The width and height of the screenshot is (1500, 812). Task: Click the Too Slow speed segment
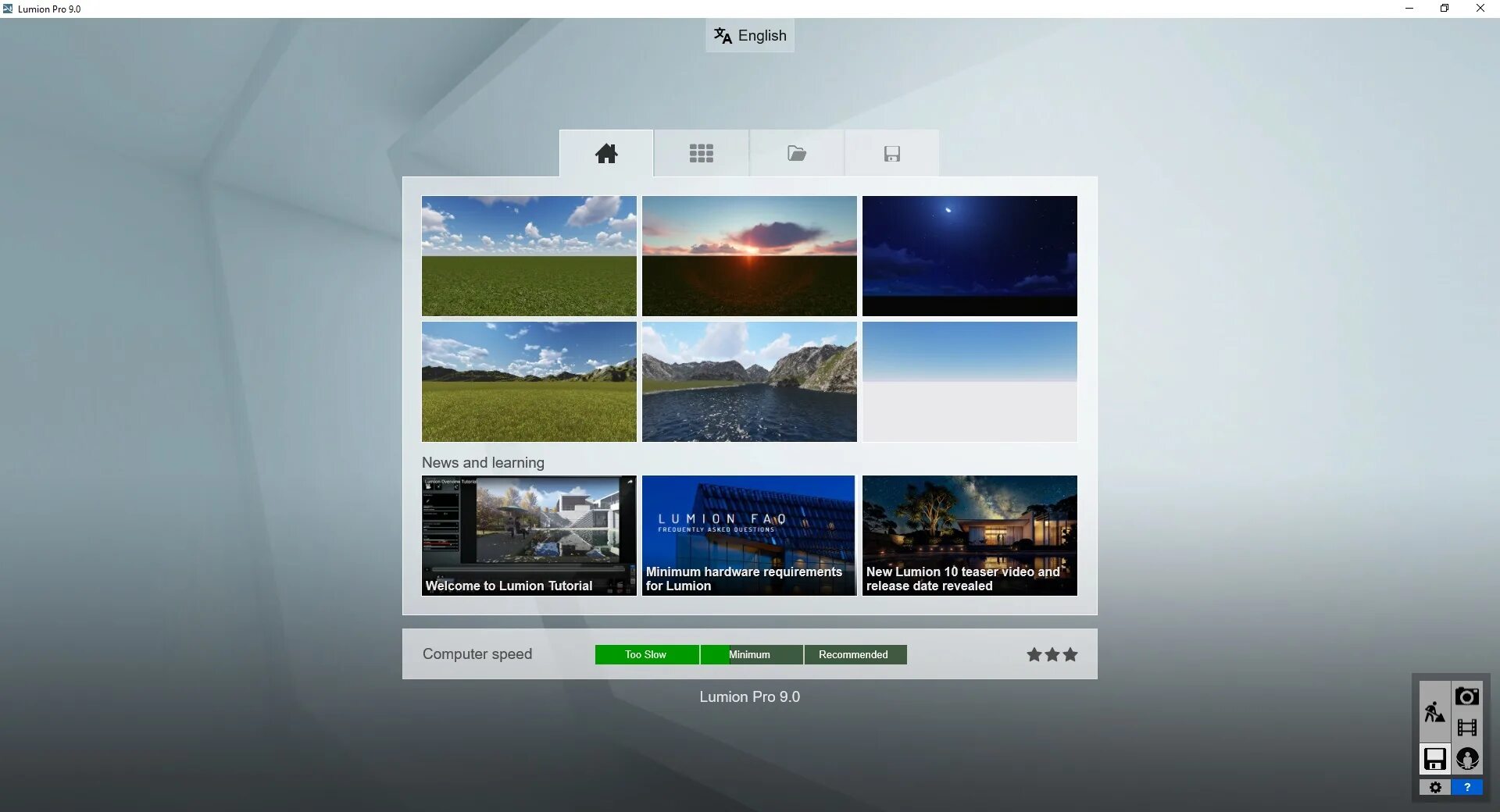tap(647, 654)
